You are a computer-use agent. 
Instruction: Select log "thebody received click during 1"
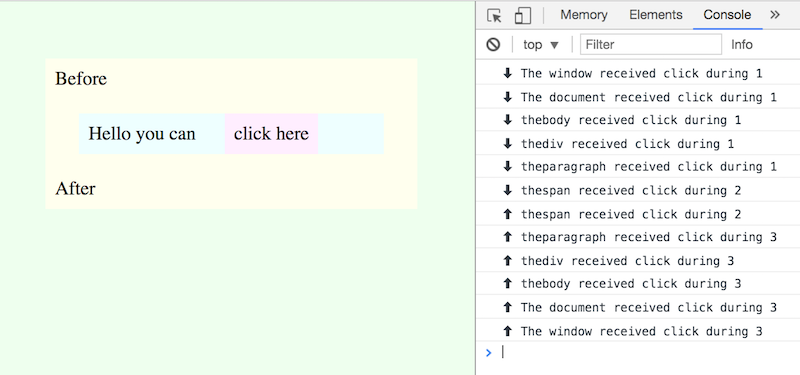coord(638,120)
